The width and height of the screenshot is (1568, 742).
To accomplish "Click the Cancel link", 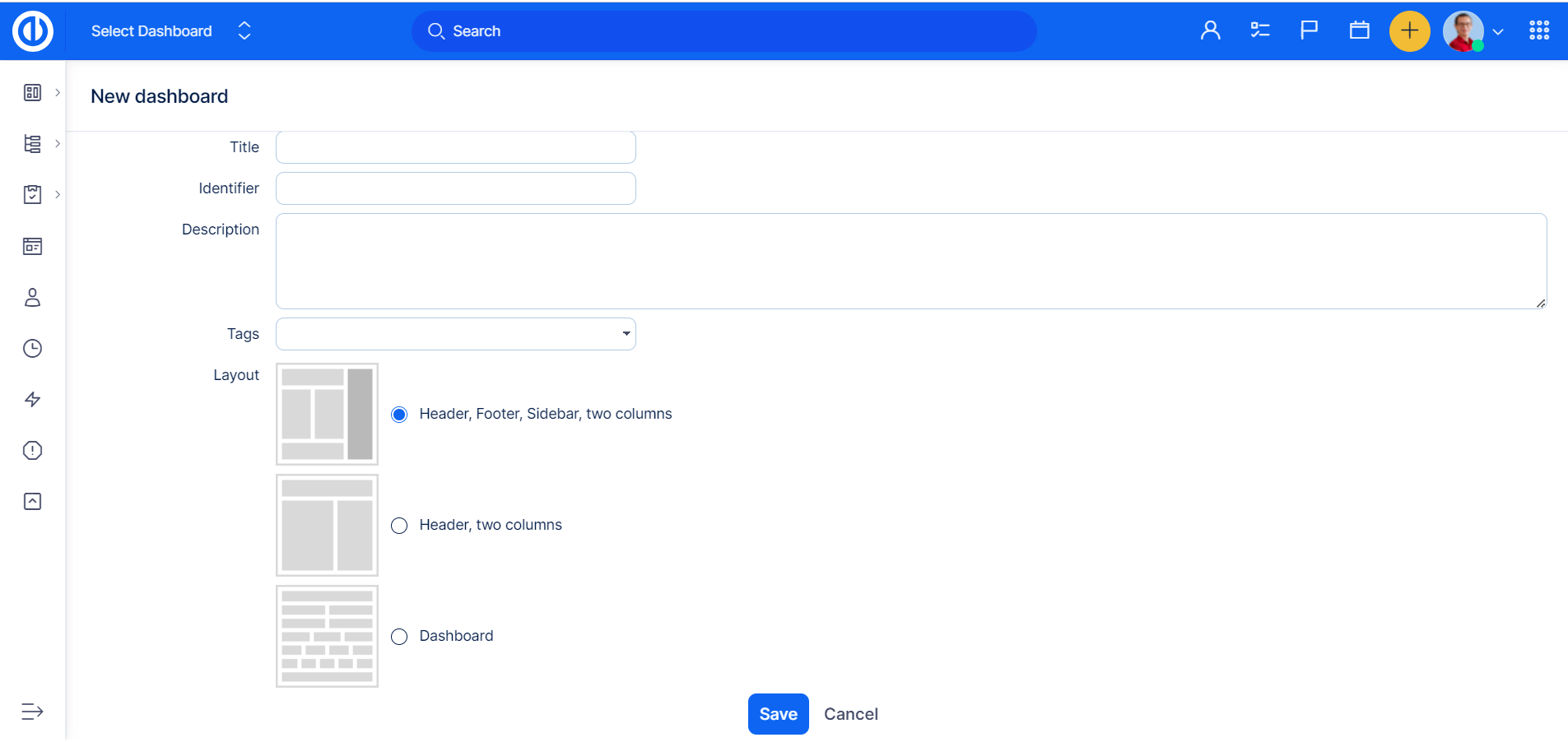I will tap(850, 714).
